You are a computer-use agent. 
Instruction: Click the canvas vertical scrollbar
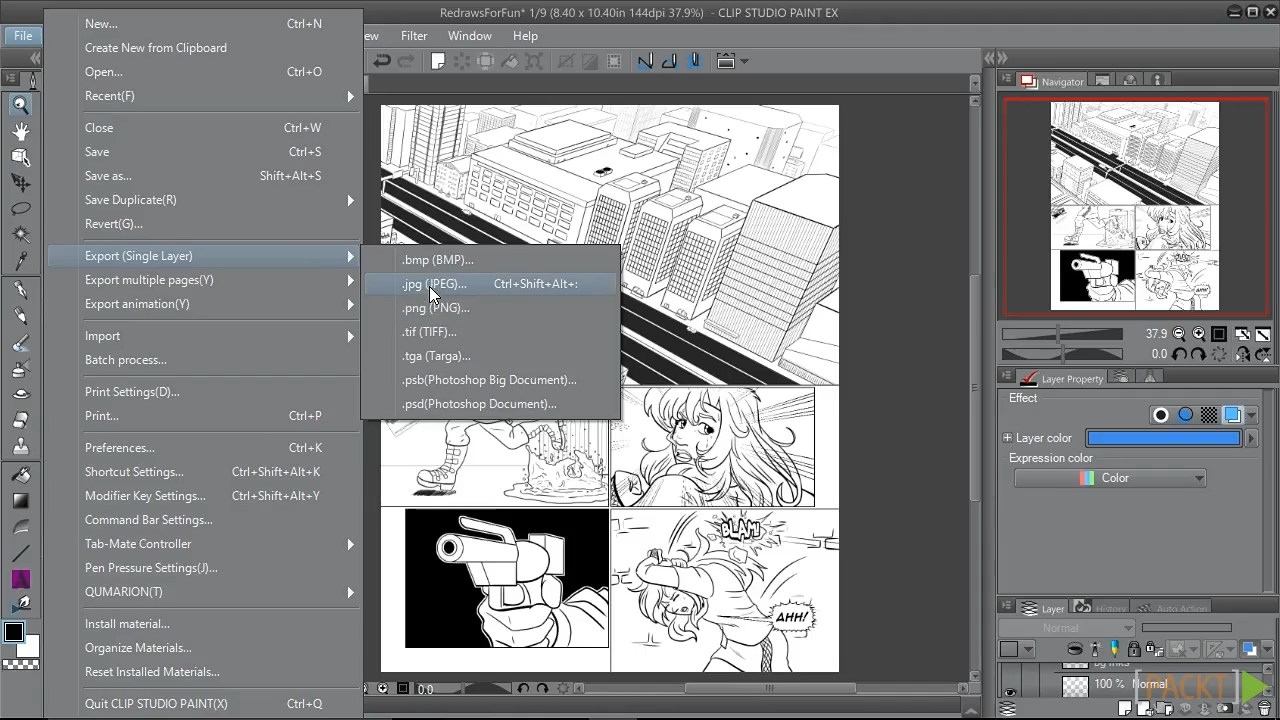[x=976, y=387]
